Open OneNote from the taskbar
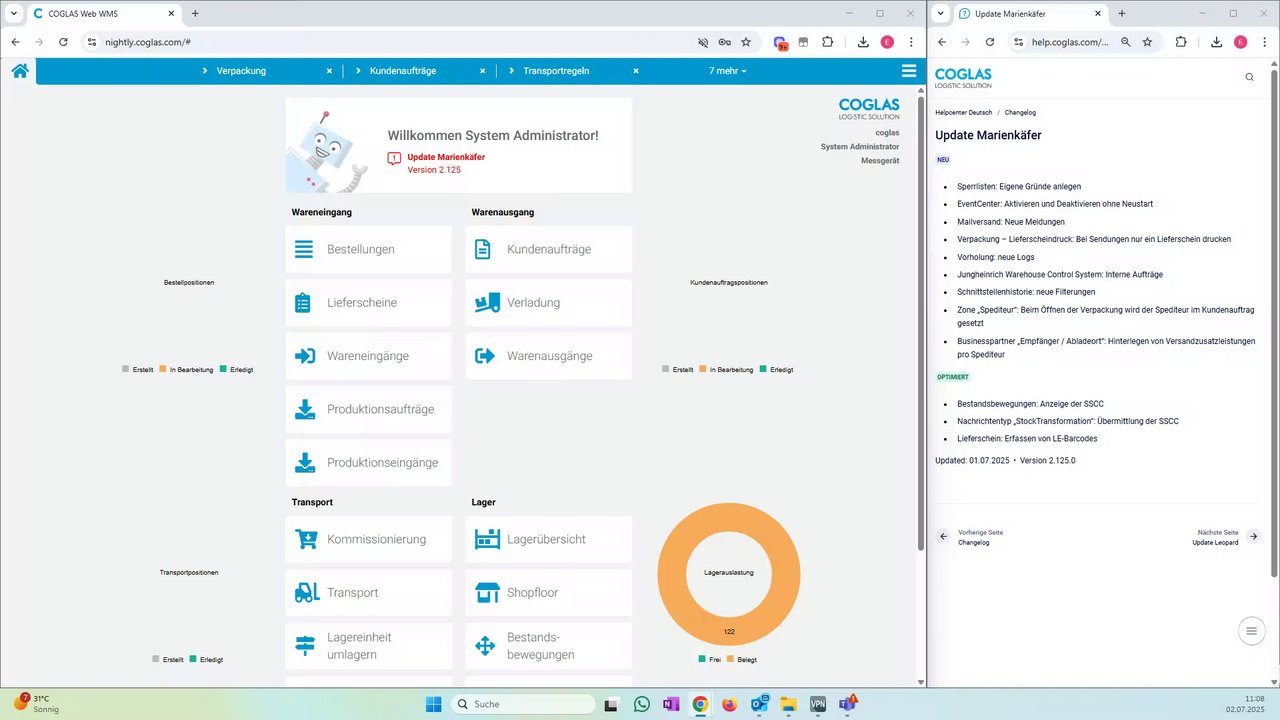 (671, 704)
